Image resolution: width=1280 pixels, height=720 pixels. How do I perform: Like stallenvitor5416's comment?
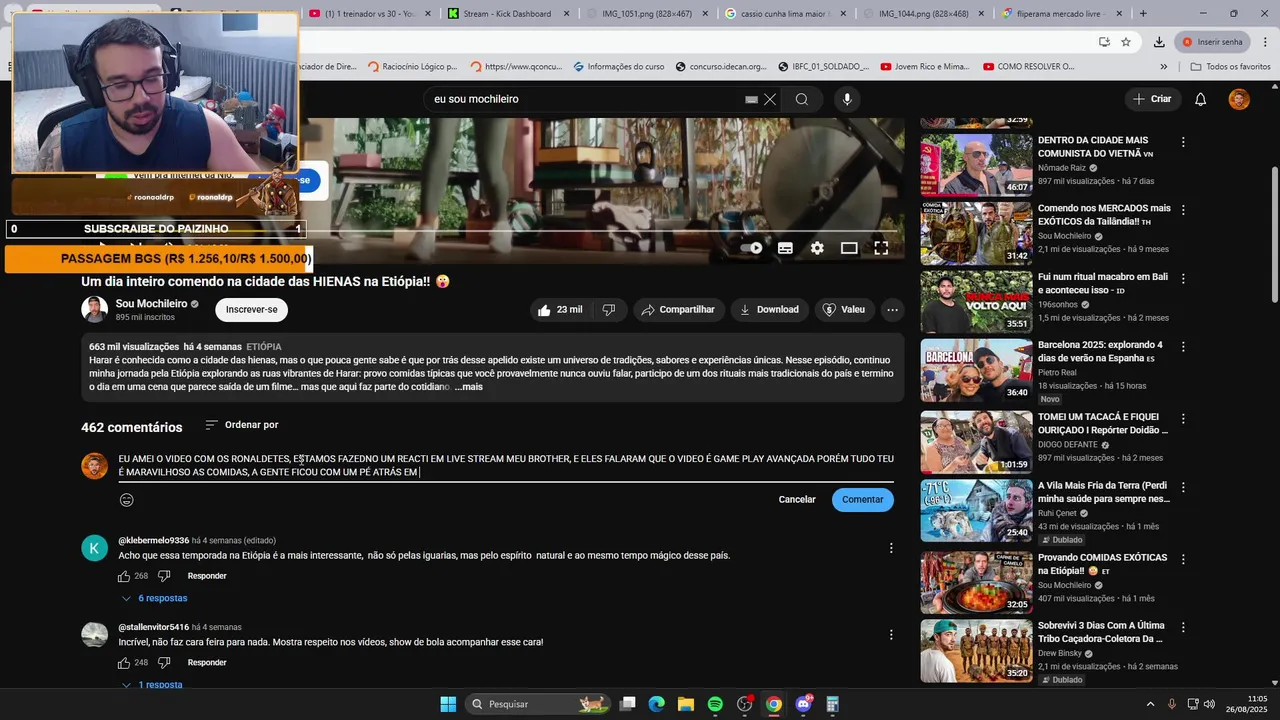click(x=125, y=663)
